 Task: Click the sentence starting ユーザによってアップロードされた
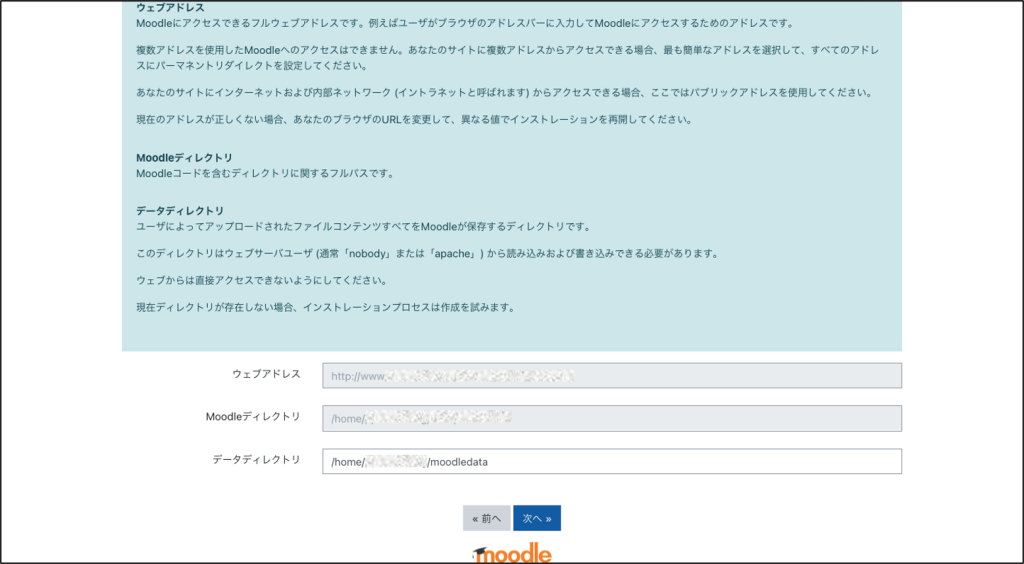(364, 227)
